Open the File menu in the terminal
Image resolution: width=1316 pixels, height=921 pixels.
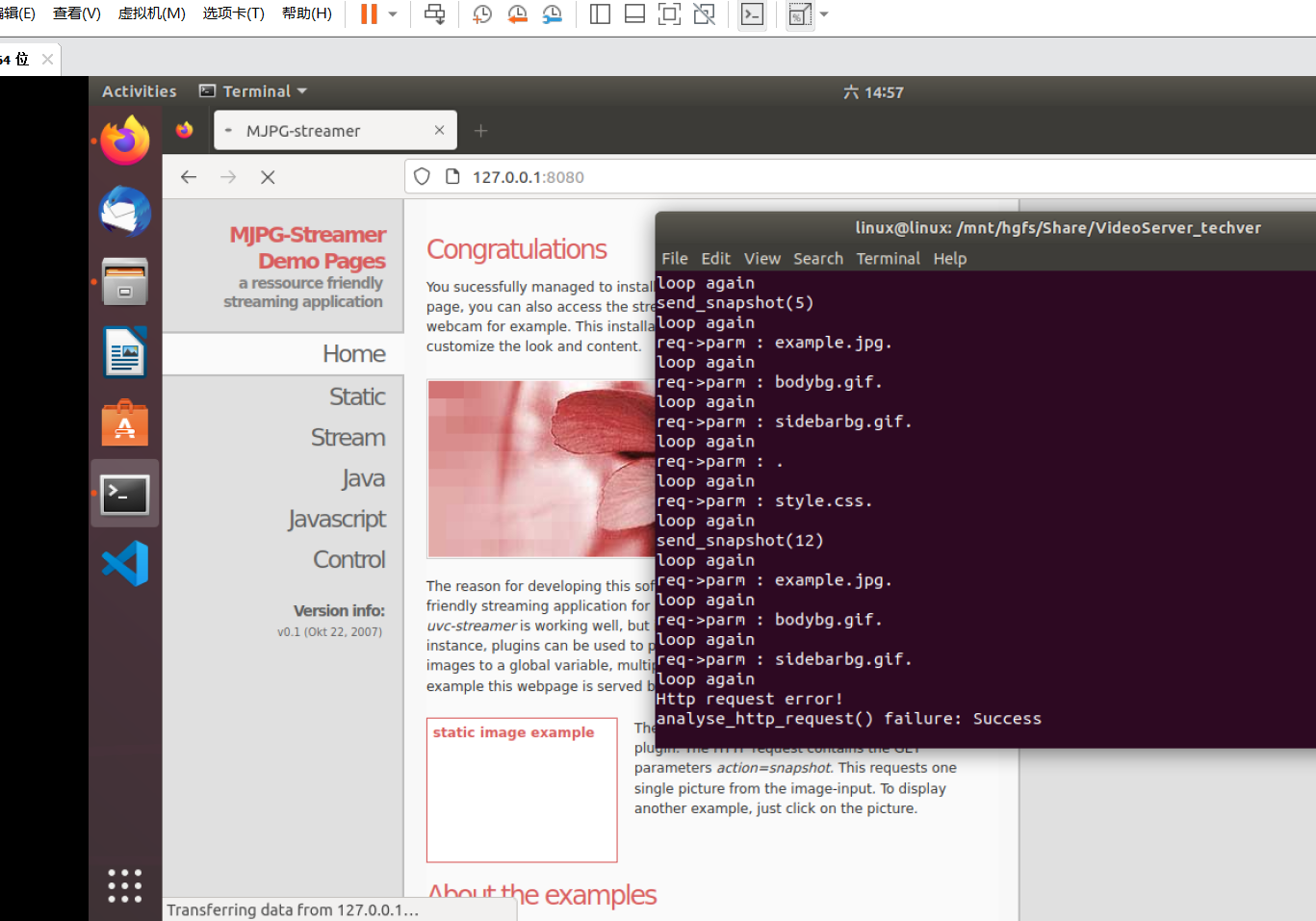[675, 259]
